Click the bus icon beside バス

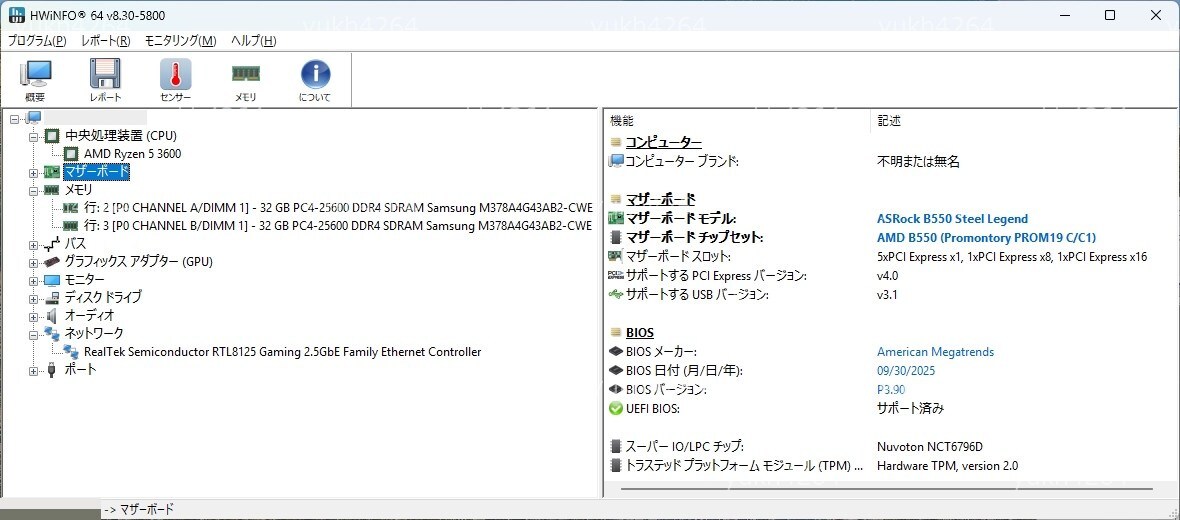coord(52,244)
